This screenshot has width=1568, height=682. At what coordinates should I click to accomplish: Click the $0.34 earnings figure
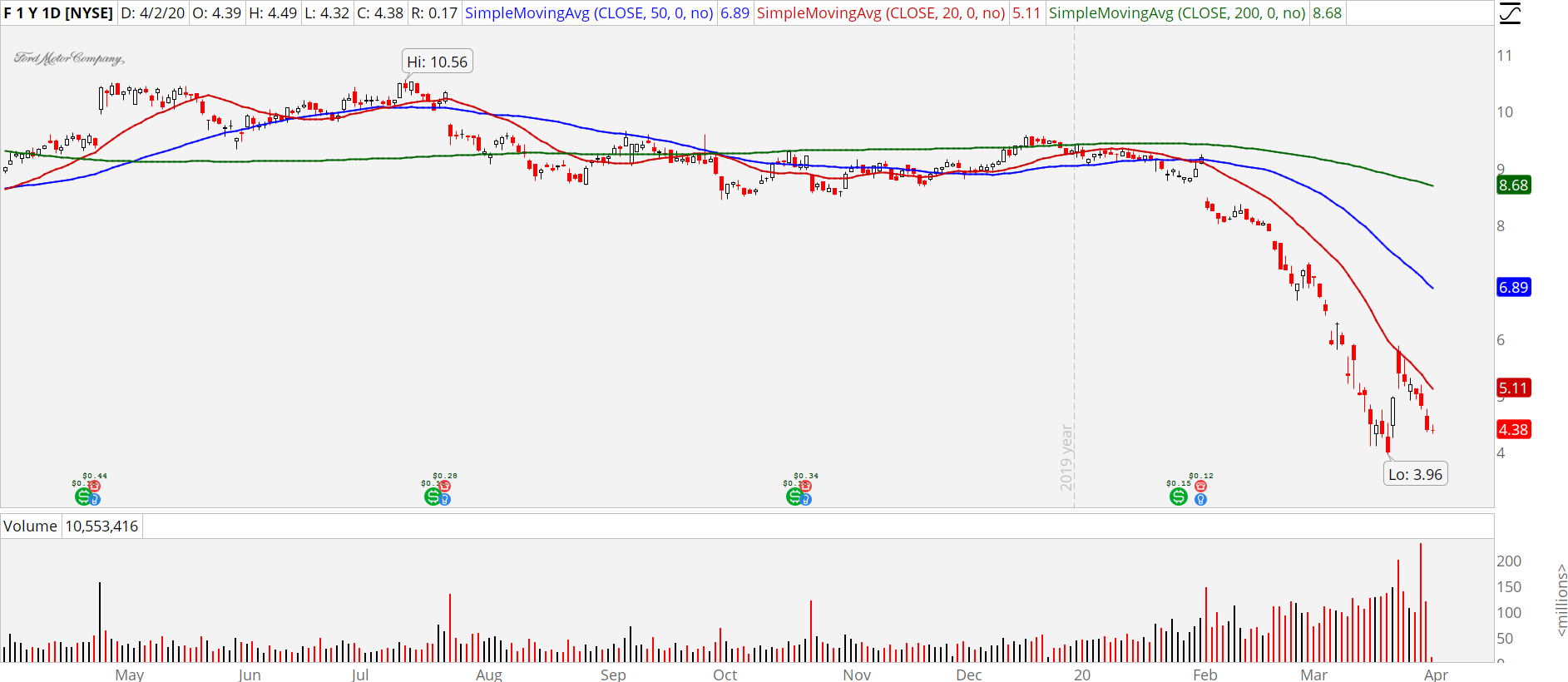click(806, 476)
